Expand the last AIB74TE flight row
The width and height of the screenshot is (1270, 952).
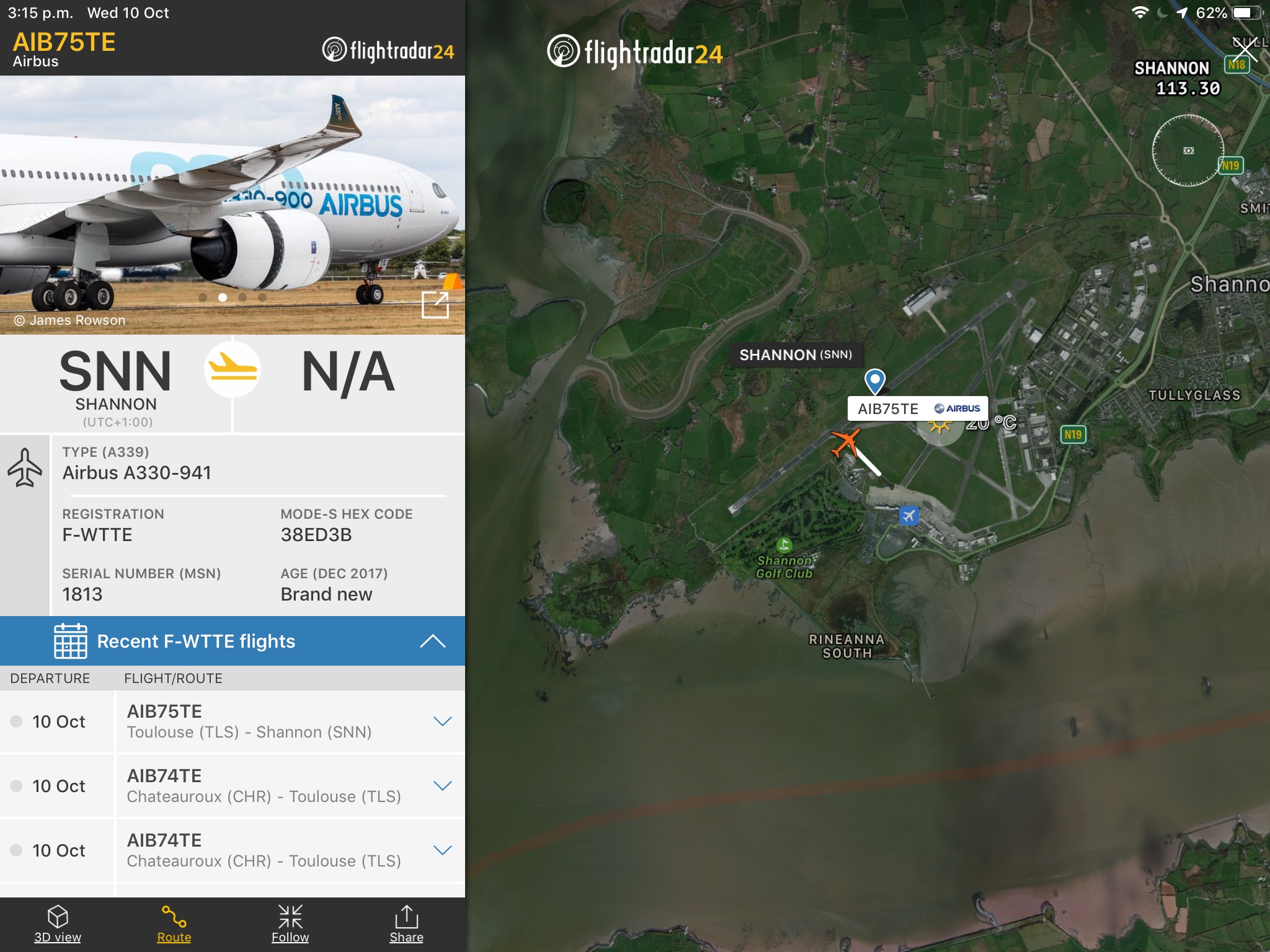pos(232,850)
